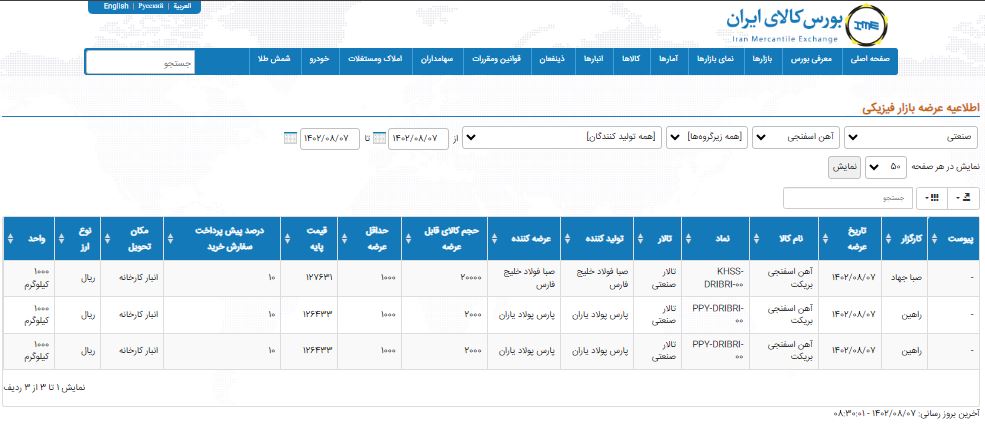
Task: Open انبارها menu
Action: tap(594, 58)
